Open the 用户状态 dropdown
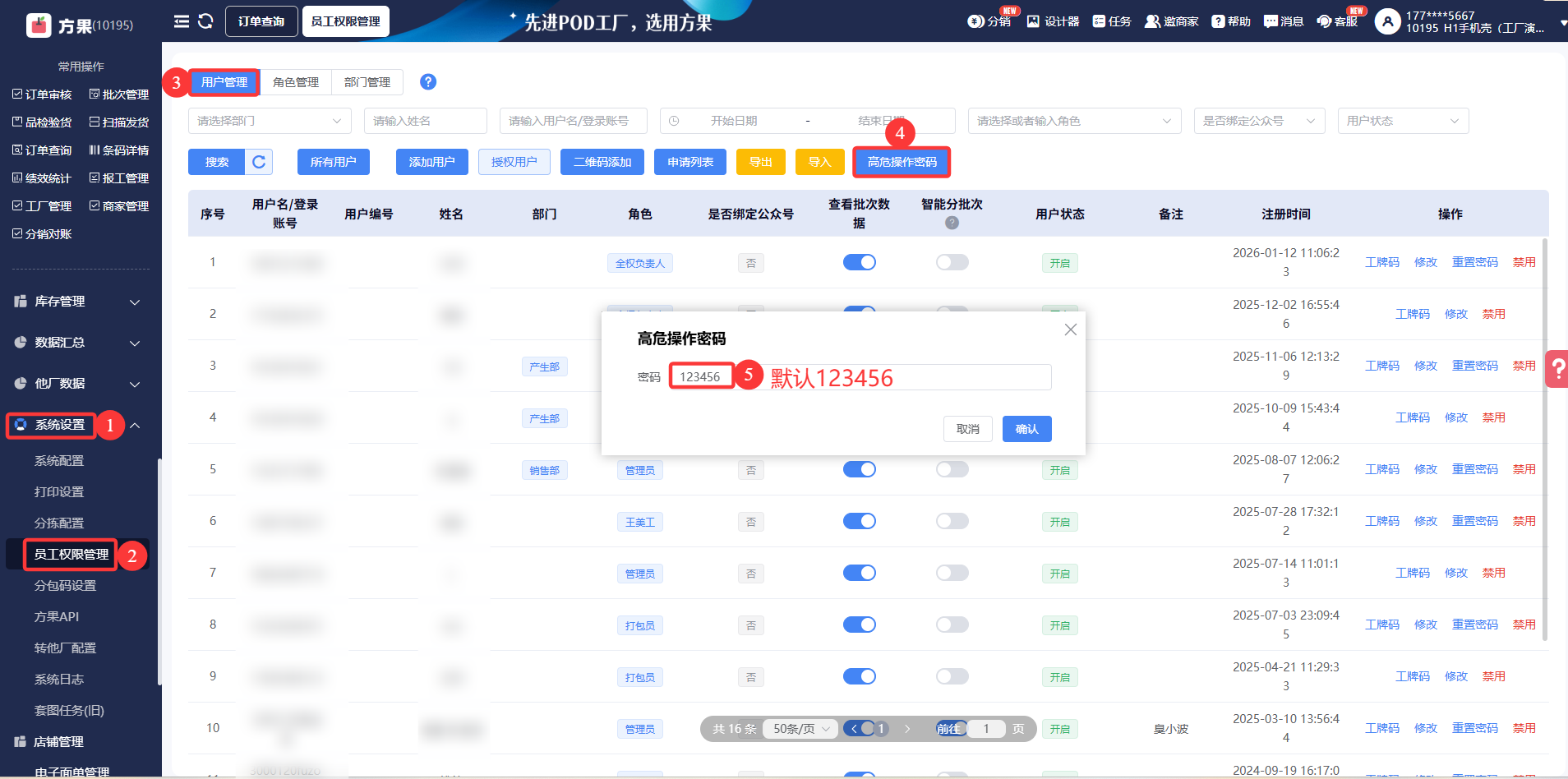 tap(1404, 121)
